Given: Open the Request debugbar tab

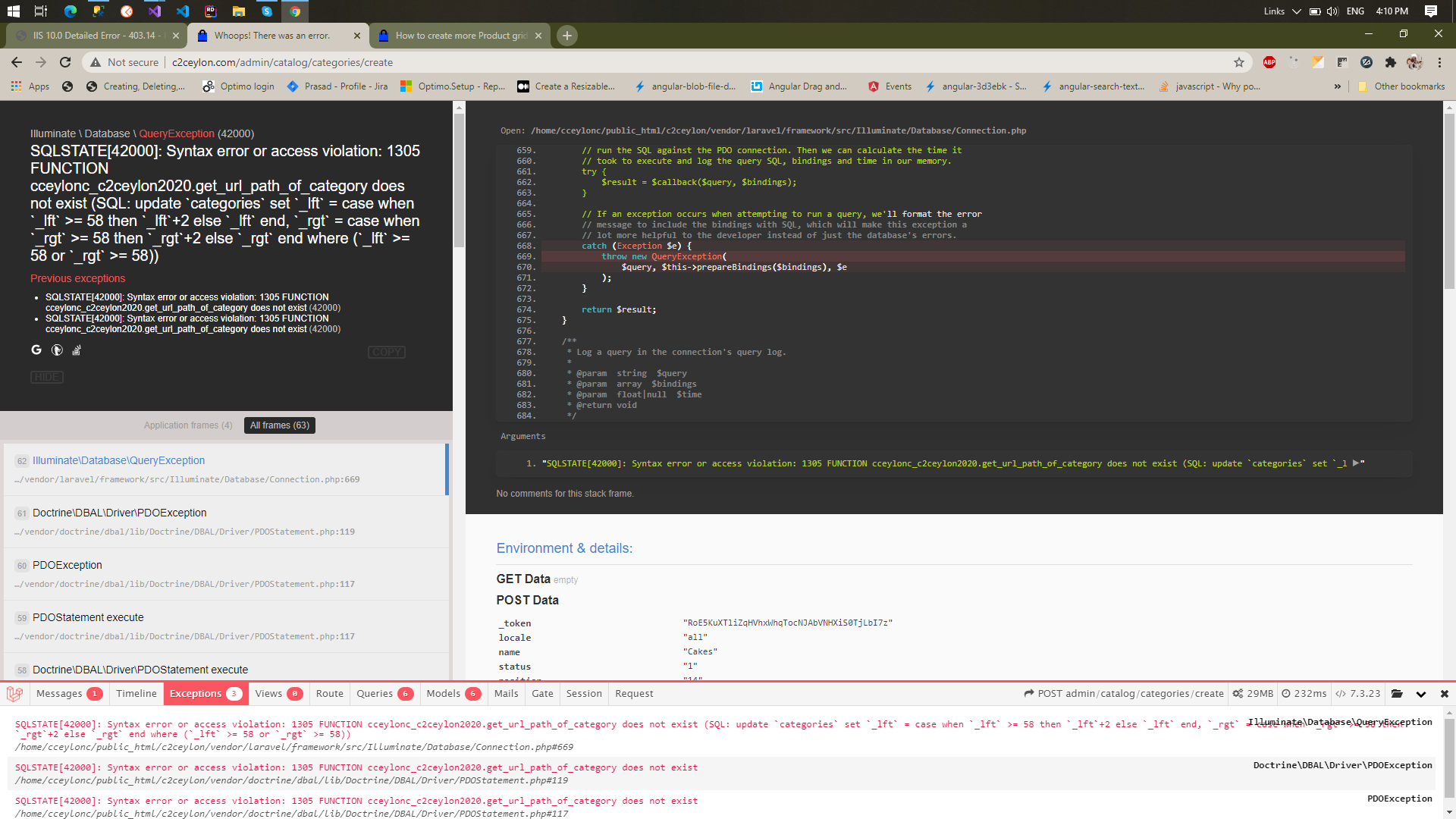Looking at the screenshot, I should point(634,694).
